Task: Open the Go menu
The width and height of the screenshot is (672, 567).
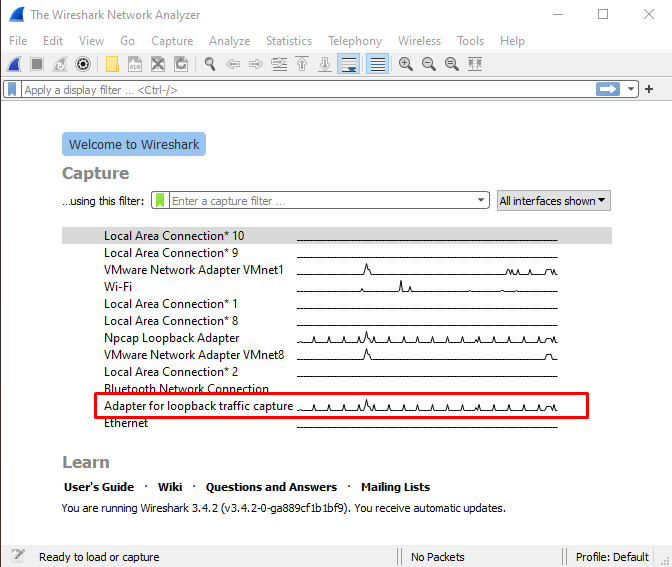Action: point(127,41)
